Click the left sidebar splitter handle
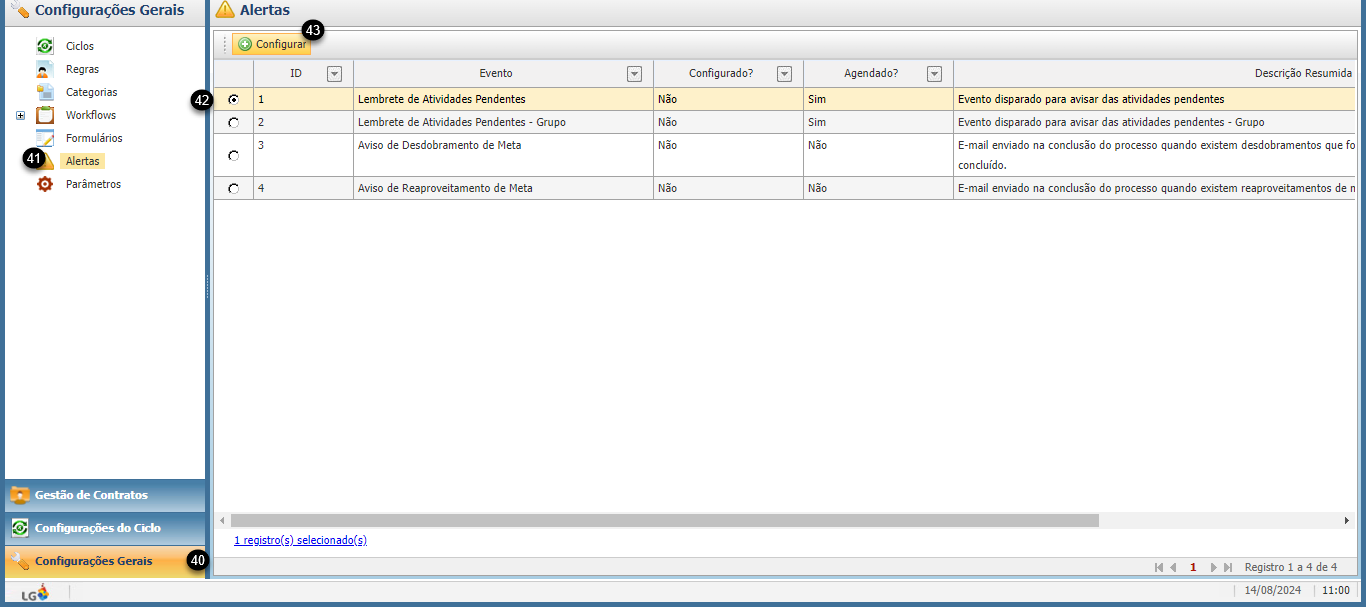The width and height of the screenshot is (1366, 607). click(x=208, y=287)
